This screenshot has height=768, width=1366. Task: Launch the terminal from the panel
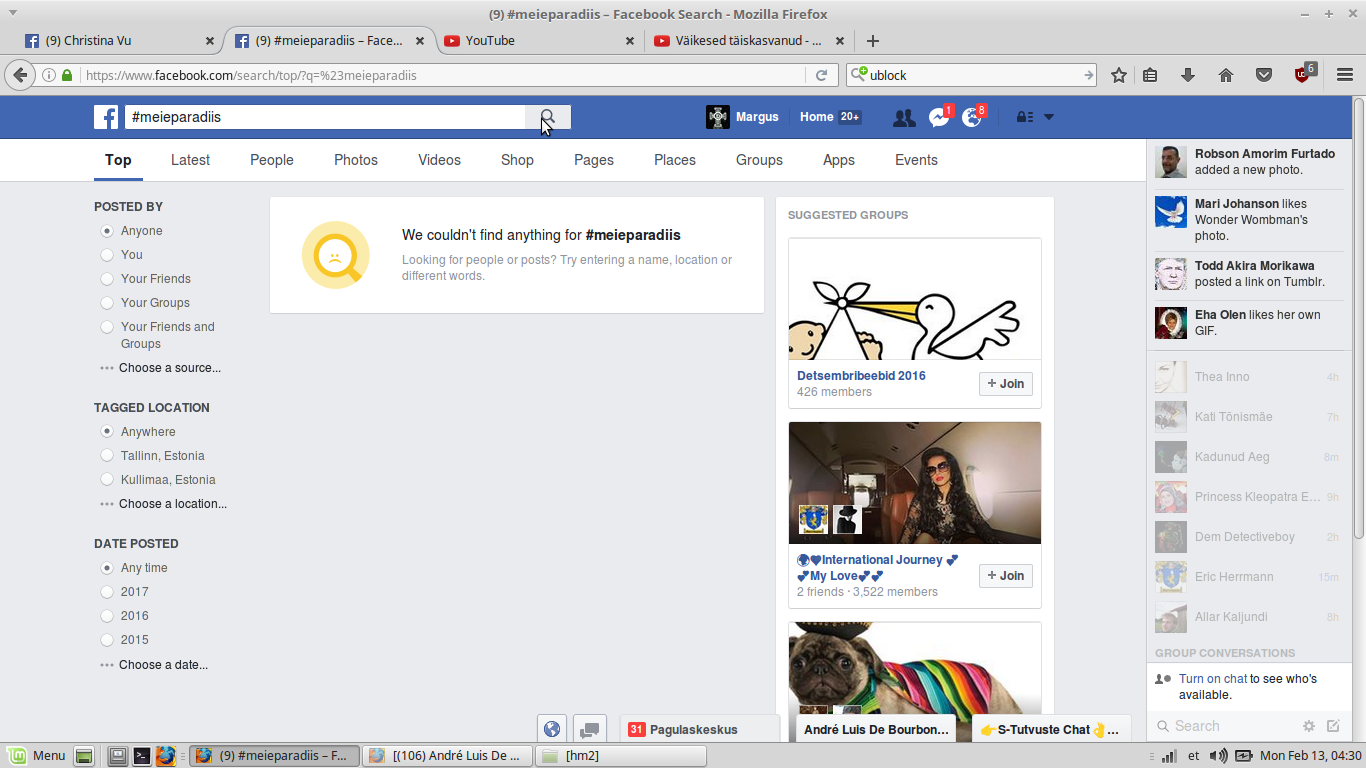coord(142,755)
